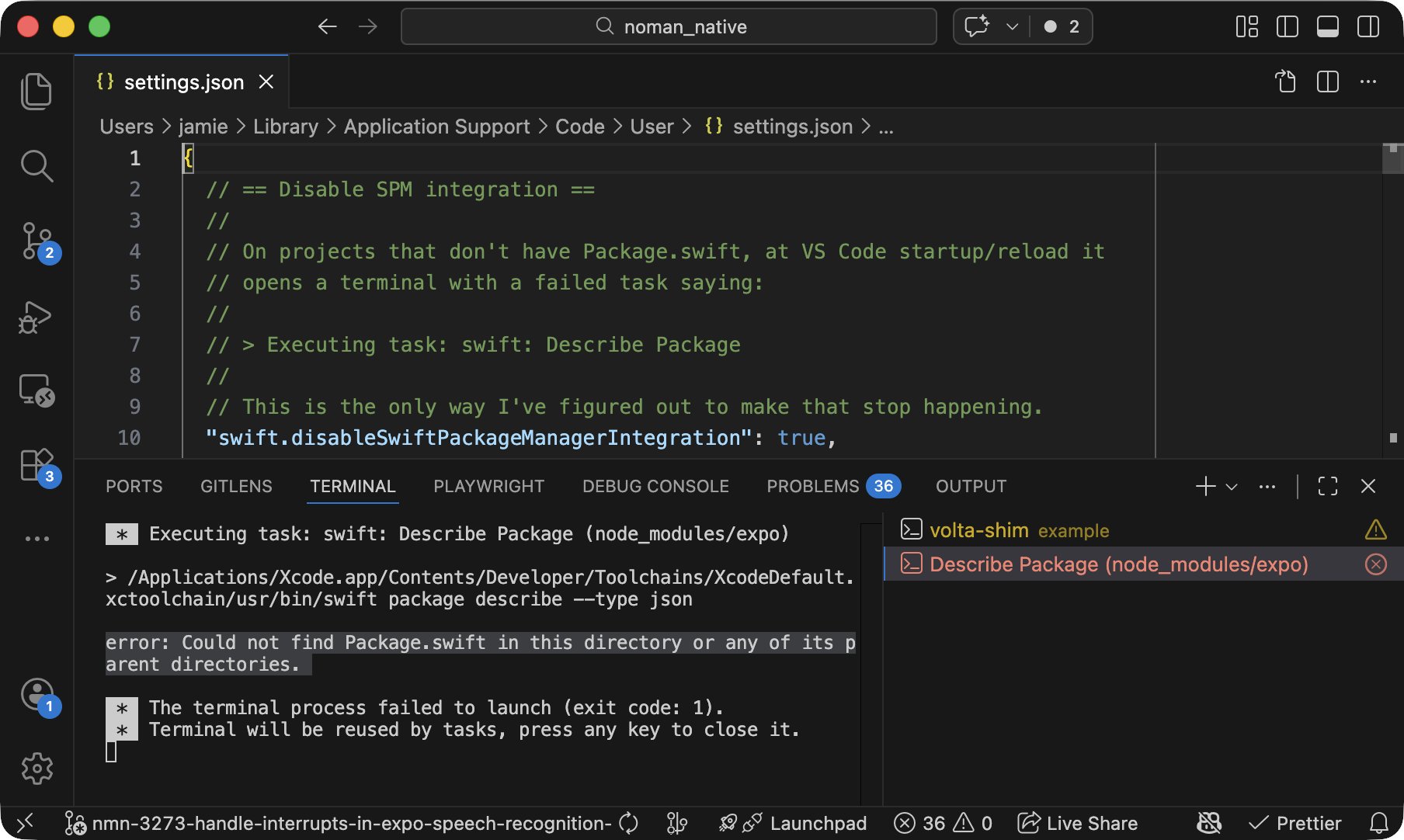The height and width of the screenshot is (840, 1404).
Task: Click the Copilot status icon in status bar
Action: click(x=1209, y=823)
